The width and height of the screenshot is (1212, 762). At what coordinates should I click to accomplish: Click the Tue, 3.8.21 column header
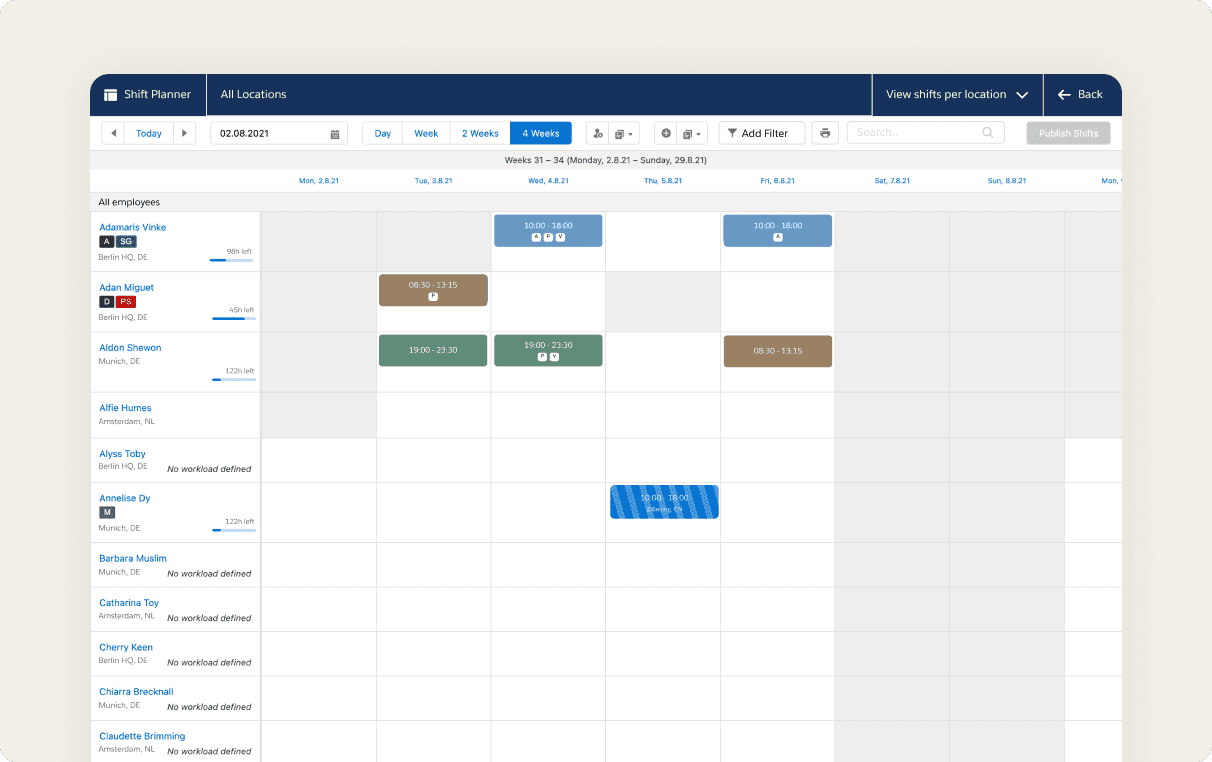(x=434, y=181)
